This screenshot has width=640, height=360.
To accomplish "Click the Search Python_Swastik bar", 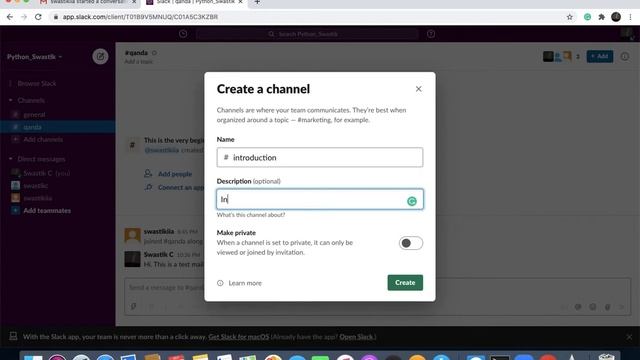I will pyautogui.click(x=307, y=34).
